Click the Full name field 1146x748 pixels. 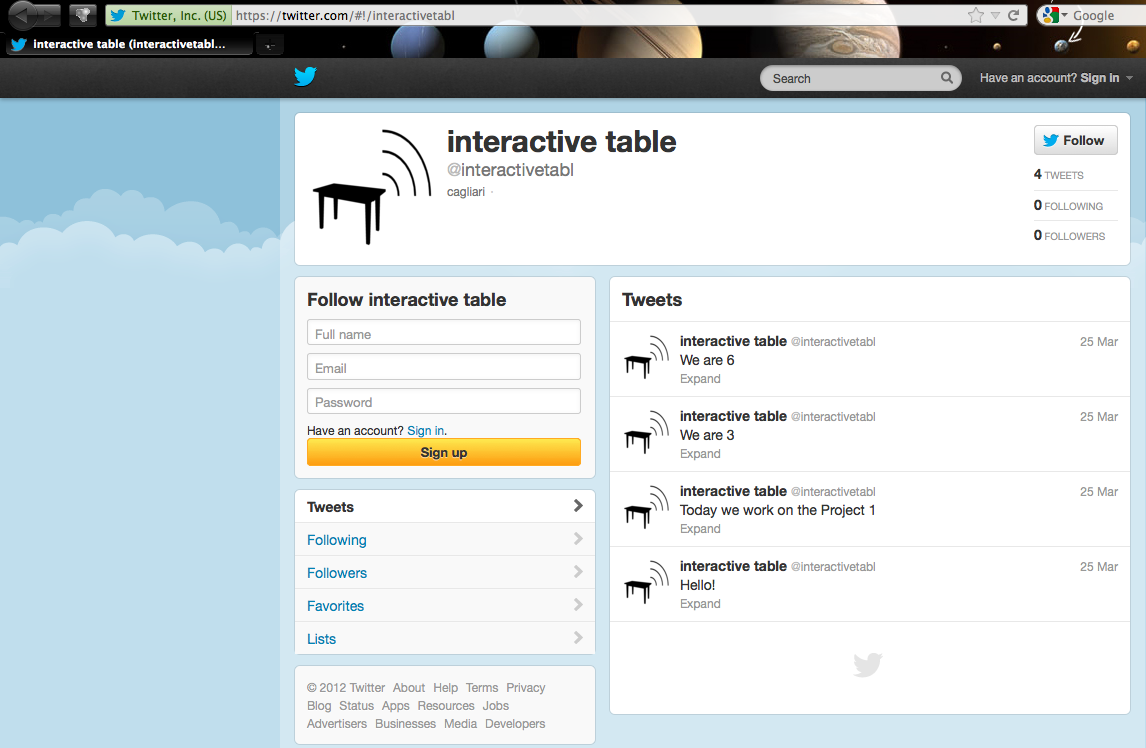click(444, 333)
